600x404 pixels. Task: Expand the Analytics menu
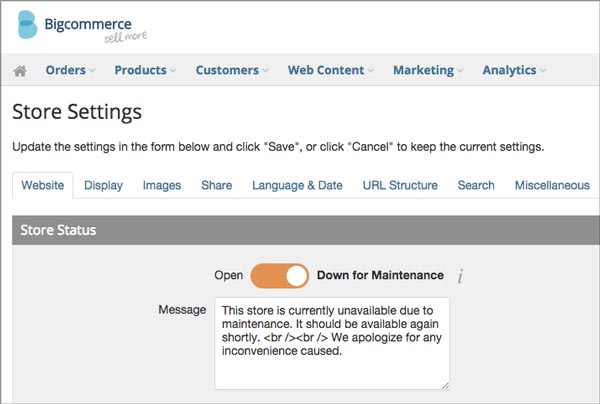515,71
